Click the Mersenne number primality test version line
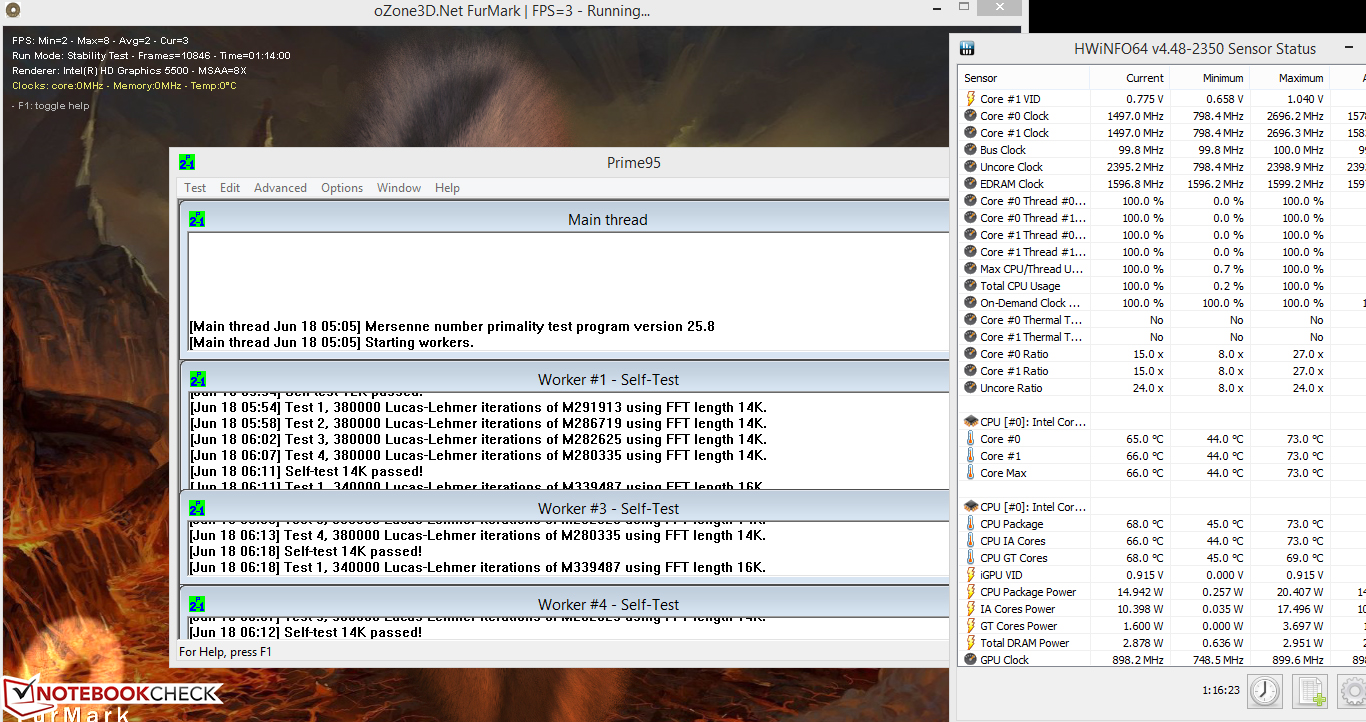Viewport: 1366px width, 722px height. pyautogui.click(x=452, y=326)
